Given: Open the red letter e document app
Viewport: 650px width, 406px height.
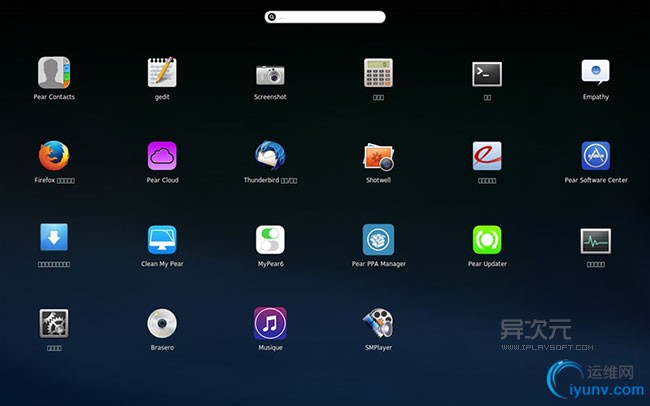Looking at the screenshot, I should click(487, 156).
